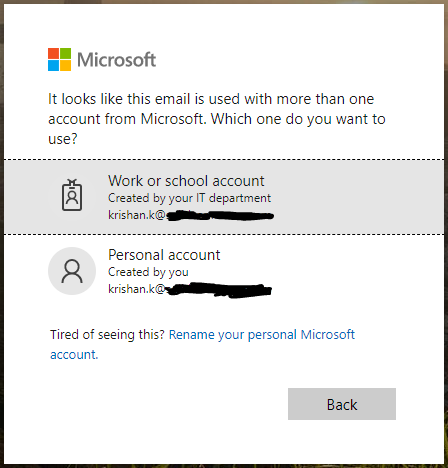
Task: Click the blue square of Microsoft logo
Action: [x=53, y=66]
